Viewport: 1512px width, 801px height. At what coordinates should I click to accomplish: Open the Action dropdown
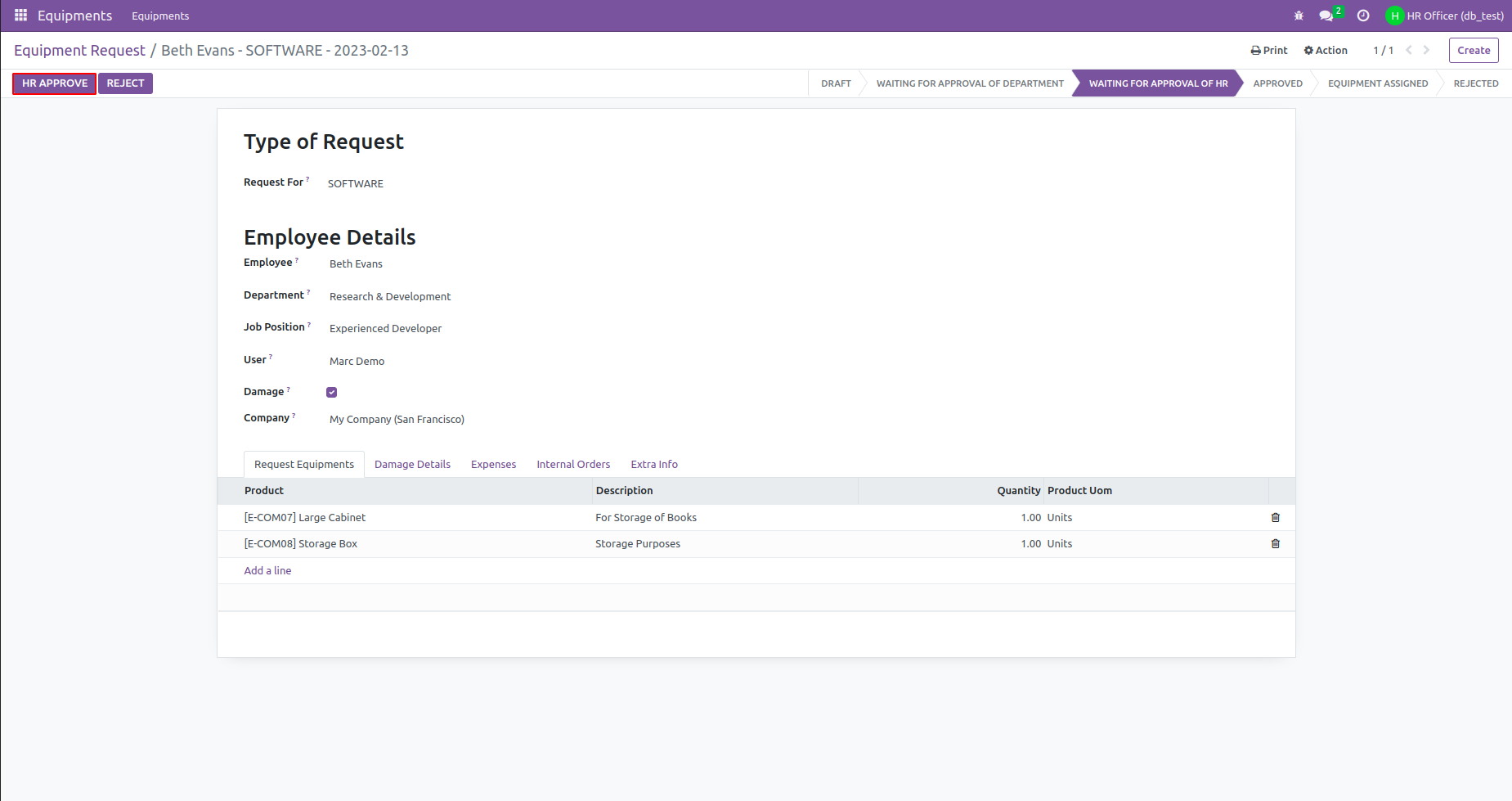[x=1326, y=50]
